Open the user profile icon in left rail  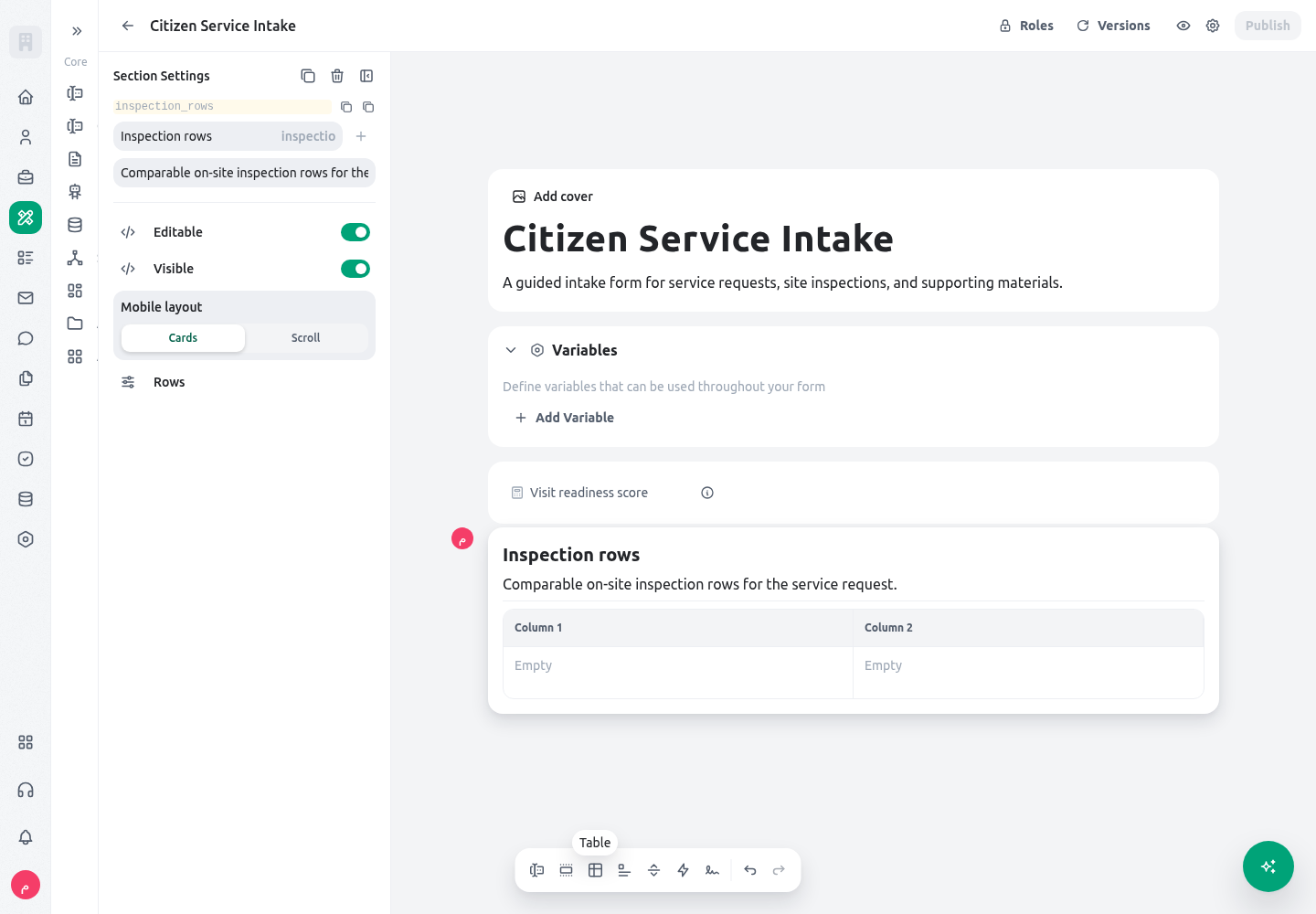(26, 137)
